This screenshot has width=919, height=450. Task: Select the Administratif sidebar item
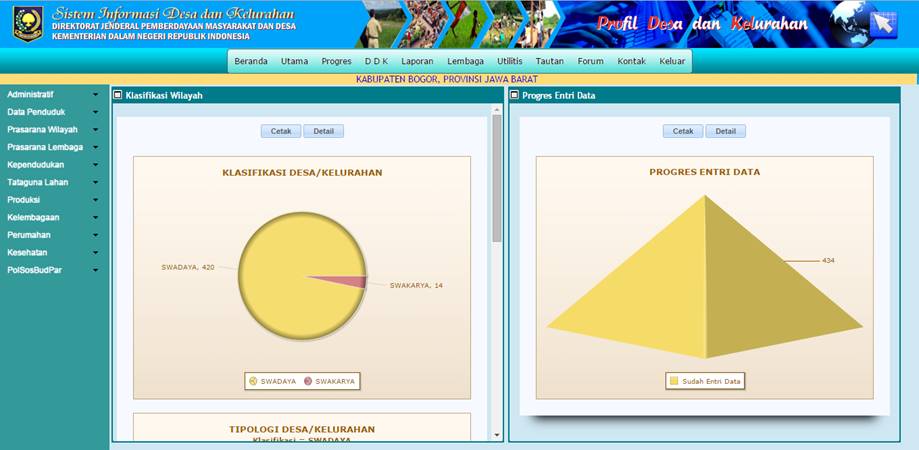[x=30, y=94]
